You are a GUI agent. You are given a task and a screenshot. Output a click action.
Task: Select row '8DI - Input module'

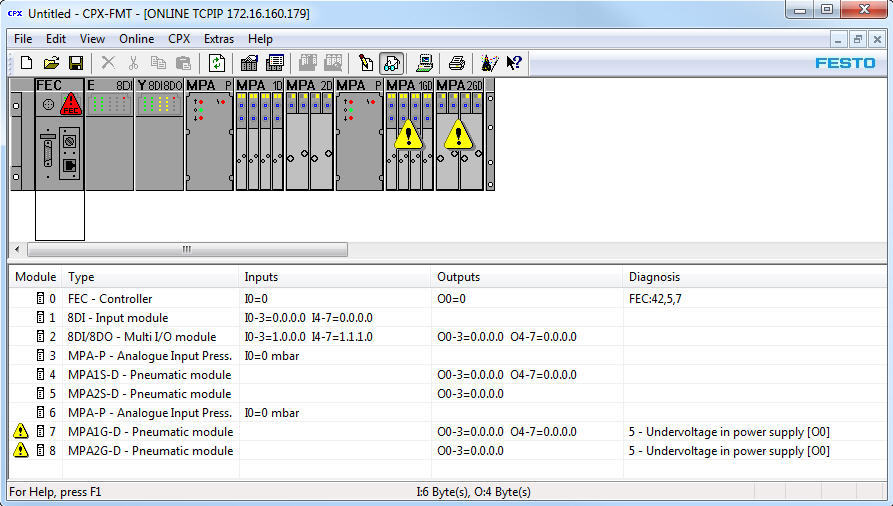coord(447,317)
